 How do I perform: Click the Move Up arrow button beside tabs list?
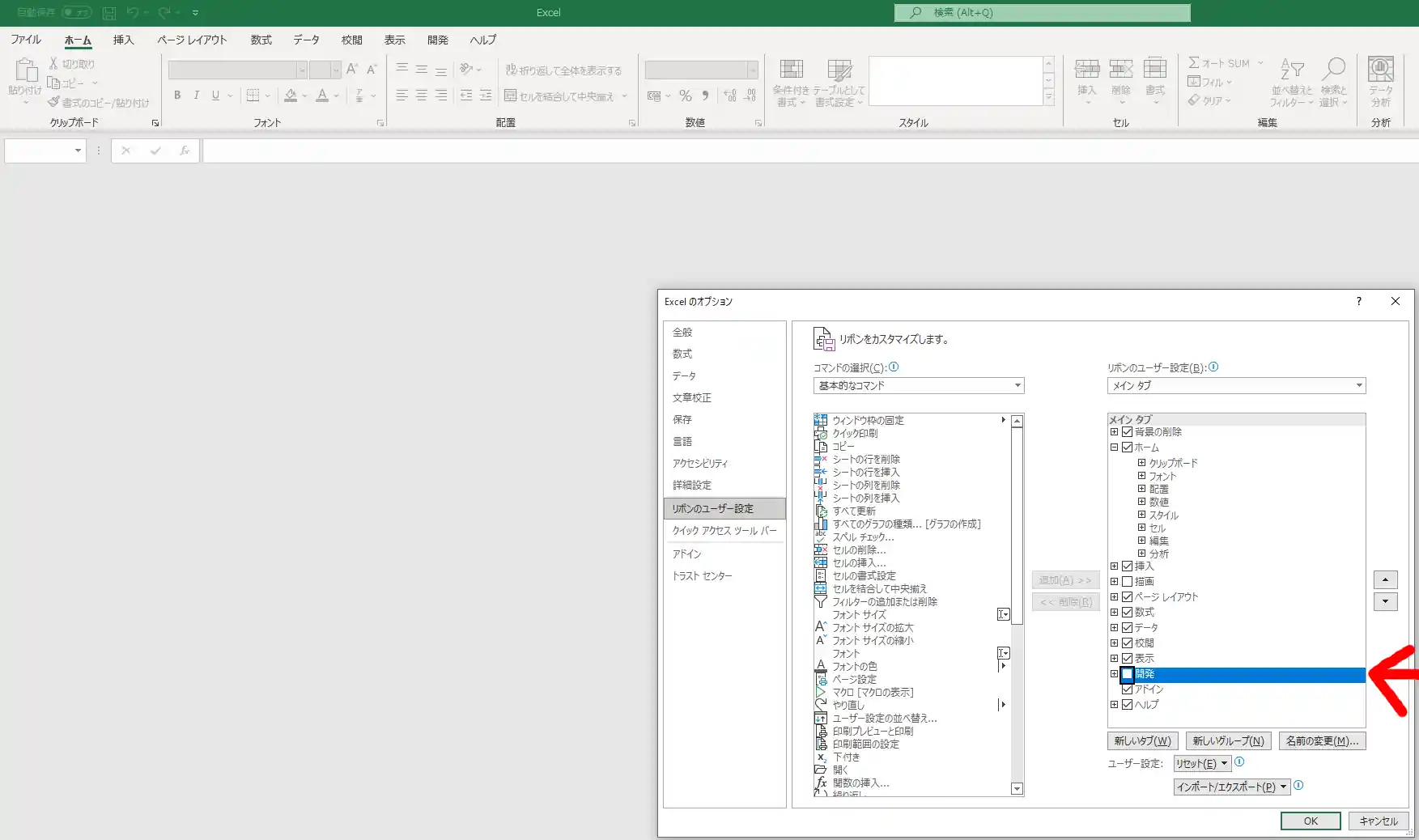coord(1385,579)
